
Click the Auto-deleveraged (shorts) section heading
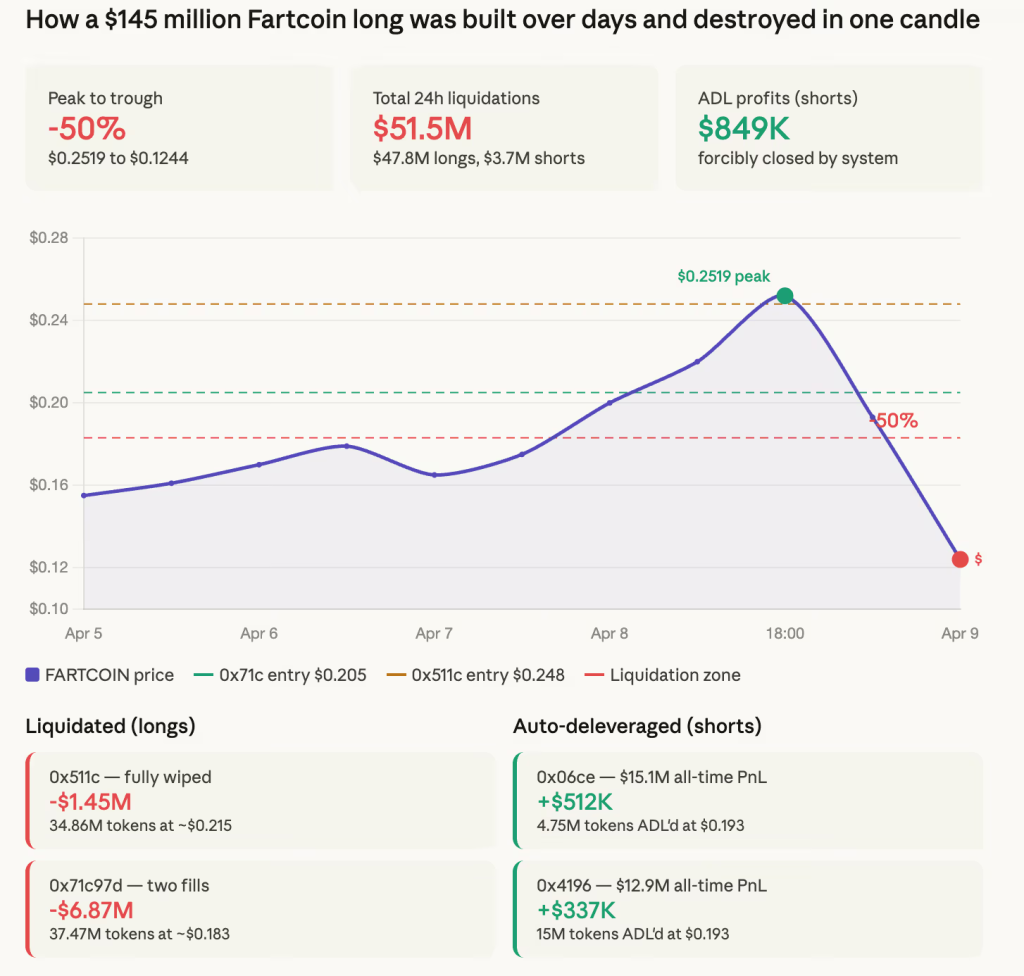tap(637, 726)
